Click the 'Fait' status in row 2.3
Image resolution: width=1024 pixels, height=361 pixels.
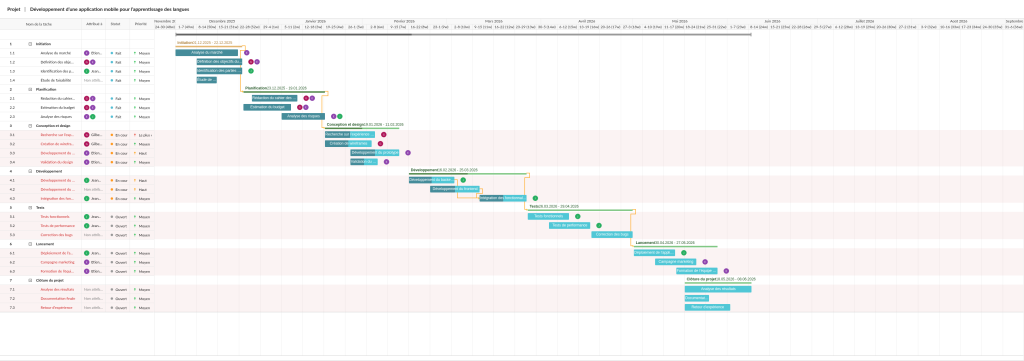(118, 117)
